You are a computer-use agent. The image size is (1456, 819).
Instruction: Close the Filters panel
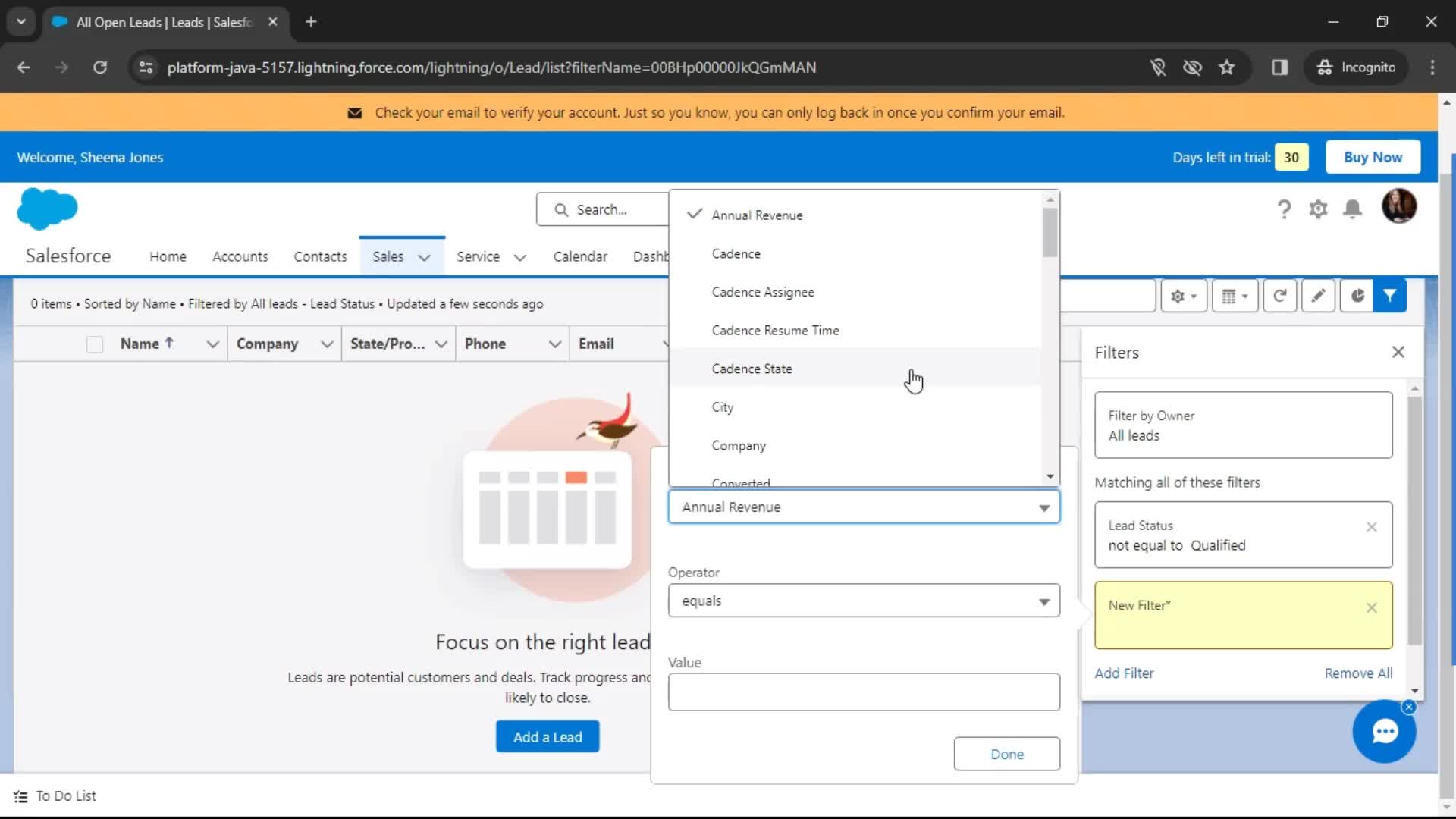tap(1398, 352)
